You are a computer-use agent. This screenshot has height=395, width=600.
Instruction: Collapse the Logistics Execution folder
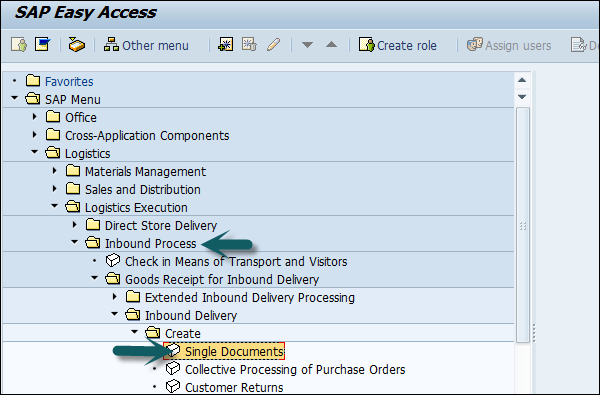54,206
